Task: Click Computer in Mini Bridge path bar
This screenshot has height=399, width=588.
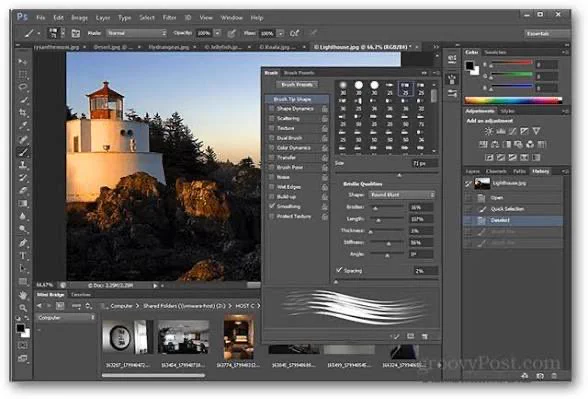Action: pos(121,306)
